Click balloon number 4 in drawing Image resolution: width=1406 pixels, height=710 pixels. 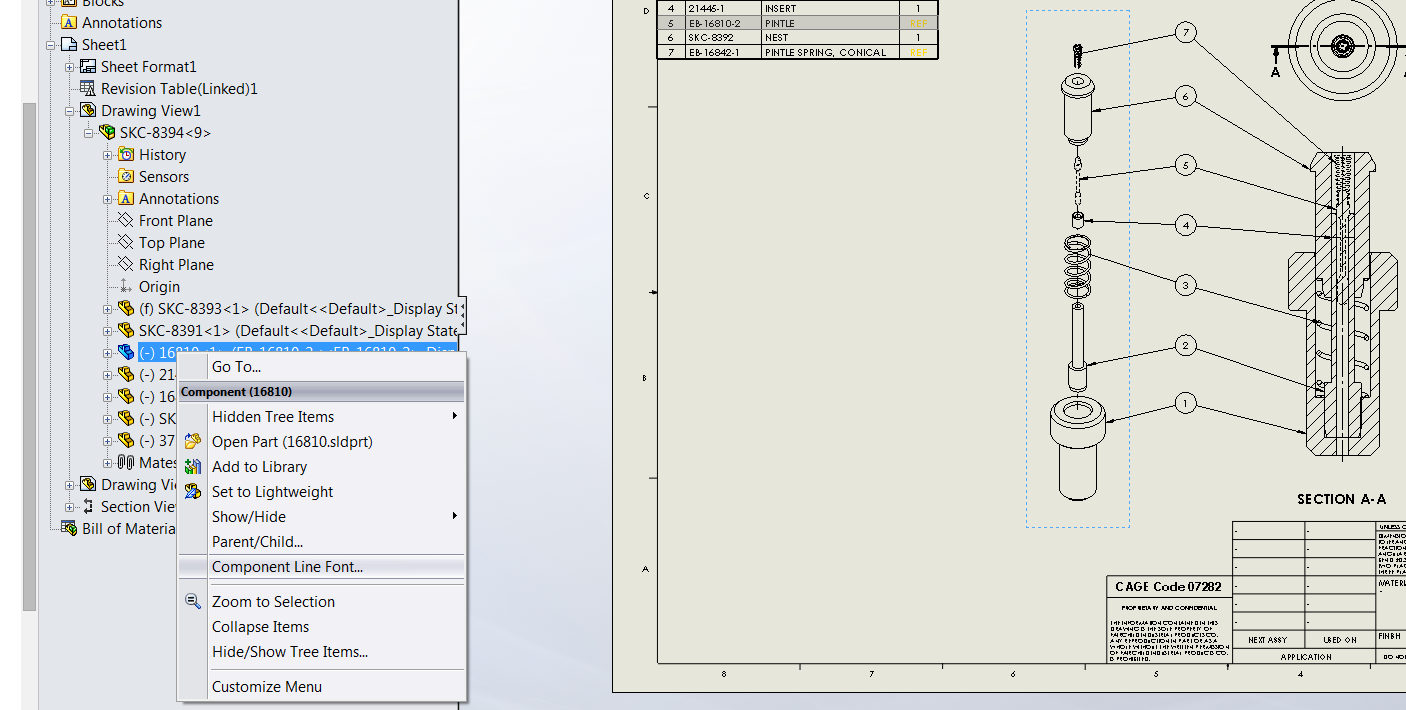[x=1186, y=226]
